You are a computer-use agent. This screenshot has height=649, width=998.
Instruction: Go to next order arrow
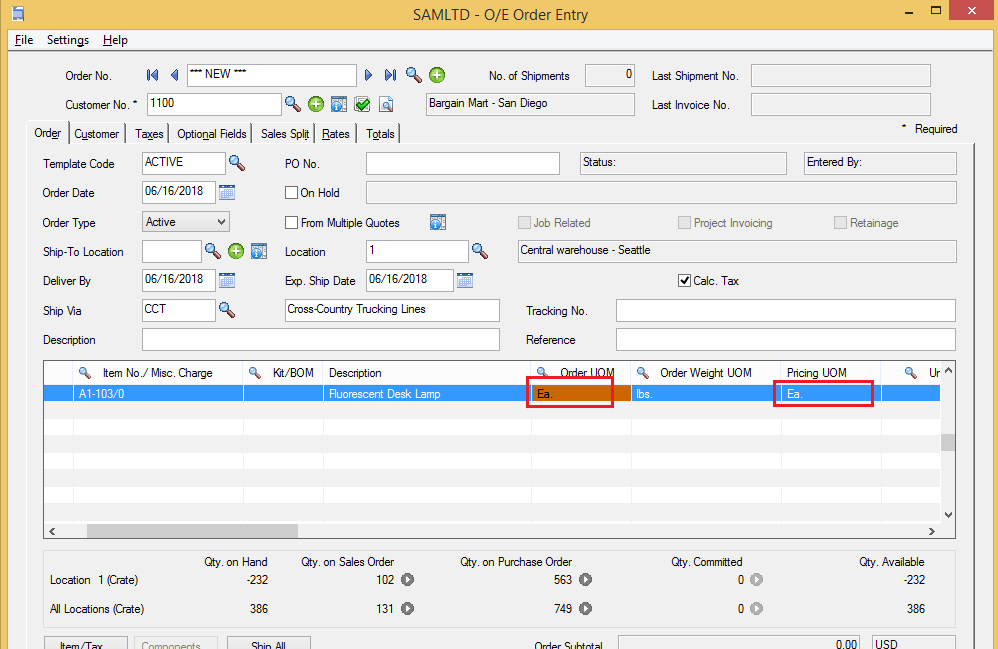(x=369, y=75)
